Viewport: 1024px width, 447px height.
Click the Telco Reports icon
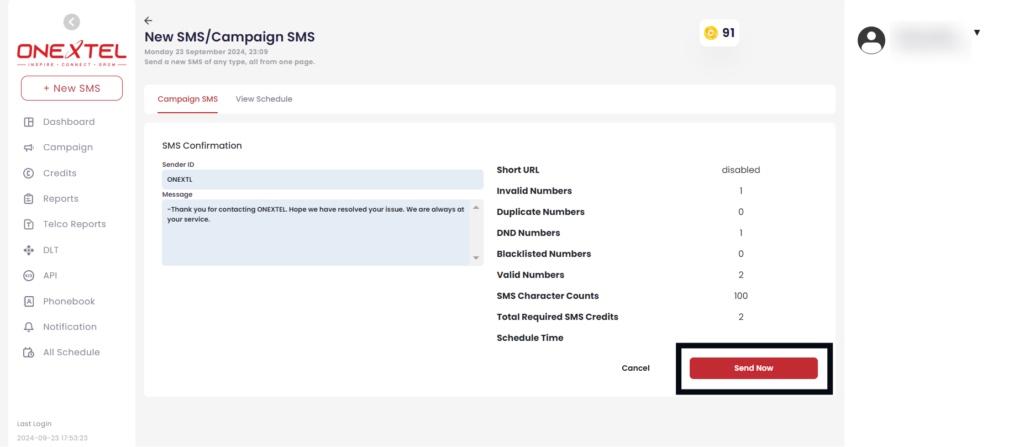click(x=29, y=224)
